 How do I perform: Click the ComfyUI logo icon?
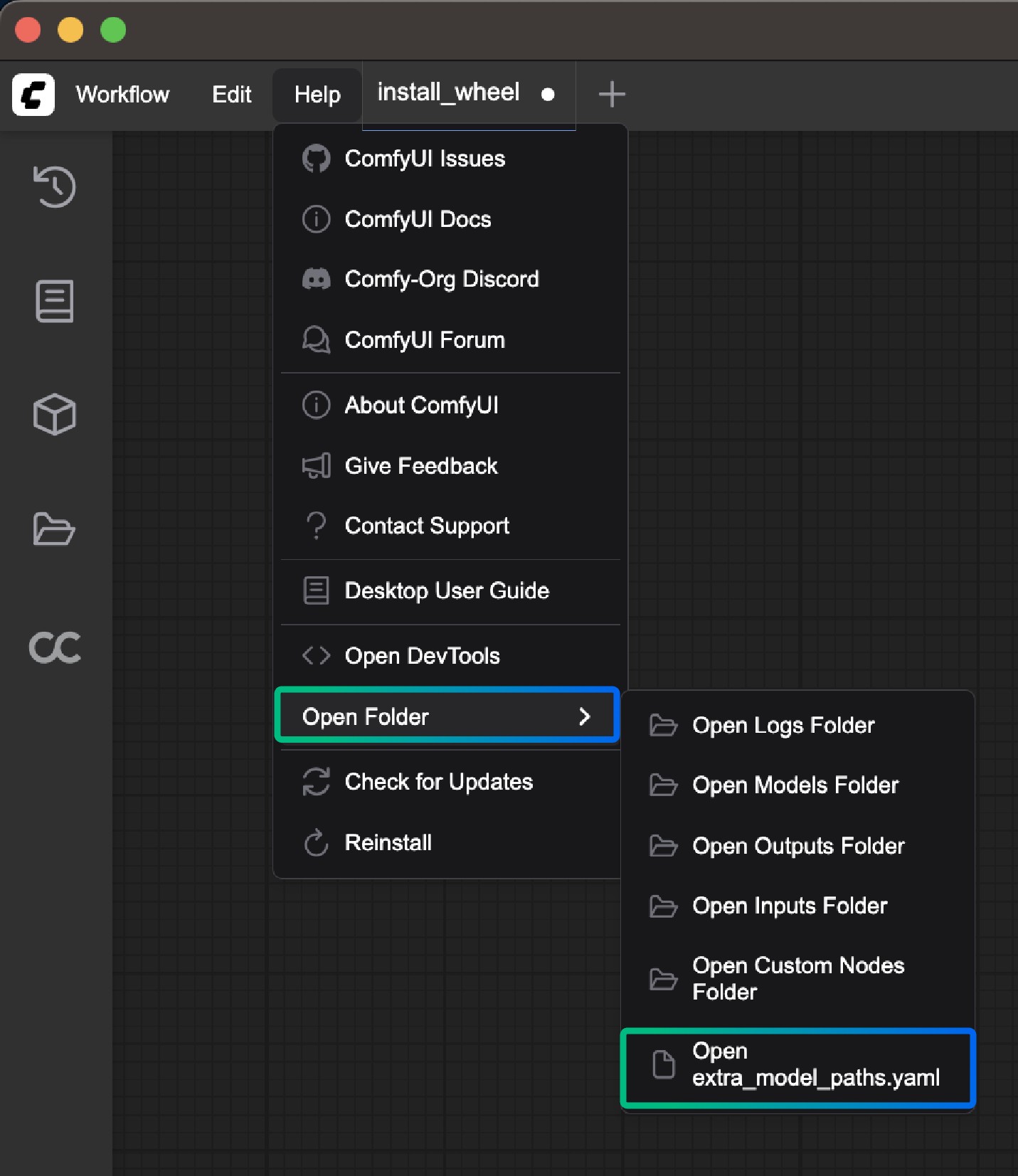tap(33, 94)
